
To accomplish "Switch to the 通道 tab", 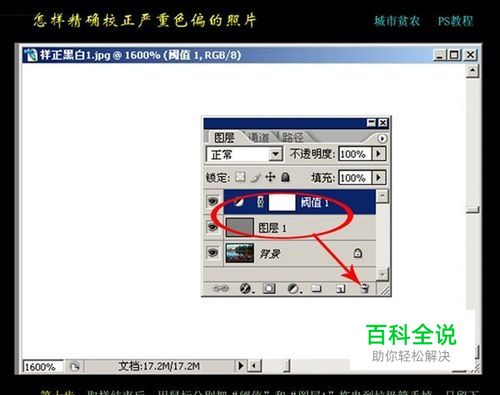I will click(259, 137).
